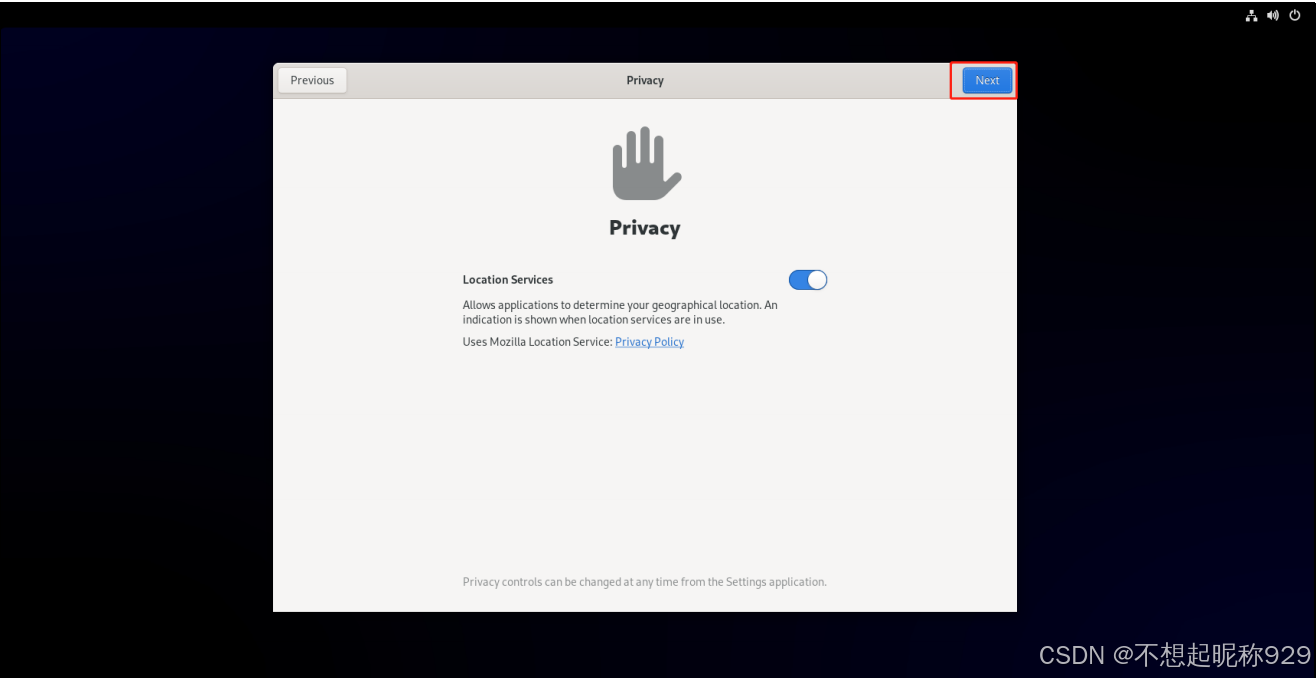Toggle the Location Services switch
The height and width of the screenshot is (678, 1316).
click(808, 280)
